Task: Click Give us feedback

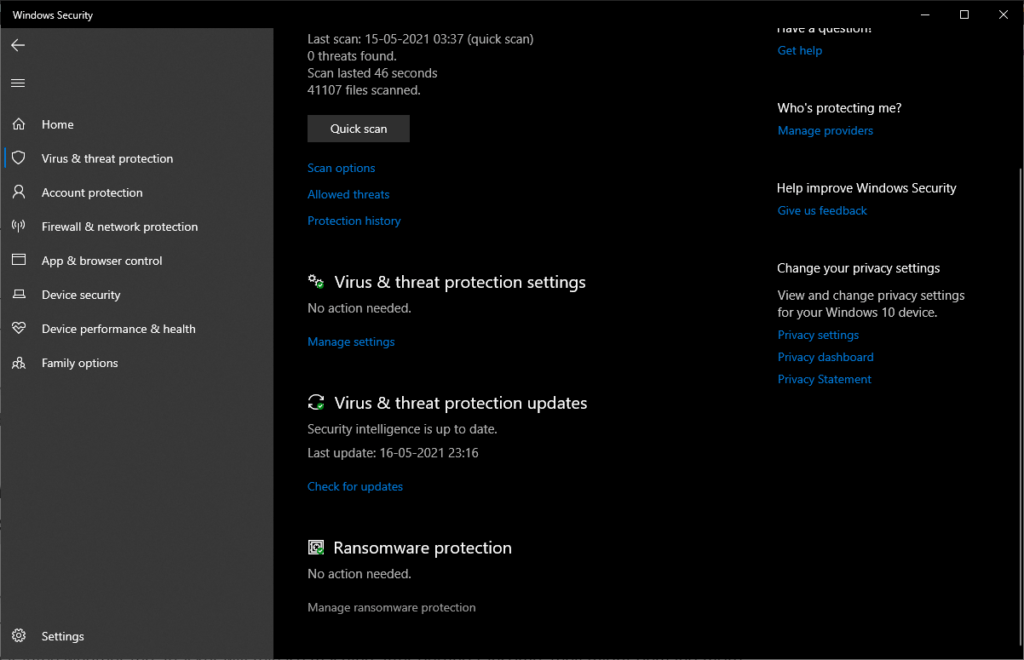Action: [x=822, y=210]
